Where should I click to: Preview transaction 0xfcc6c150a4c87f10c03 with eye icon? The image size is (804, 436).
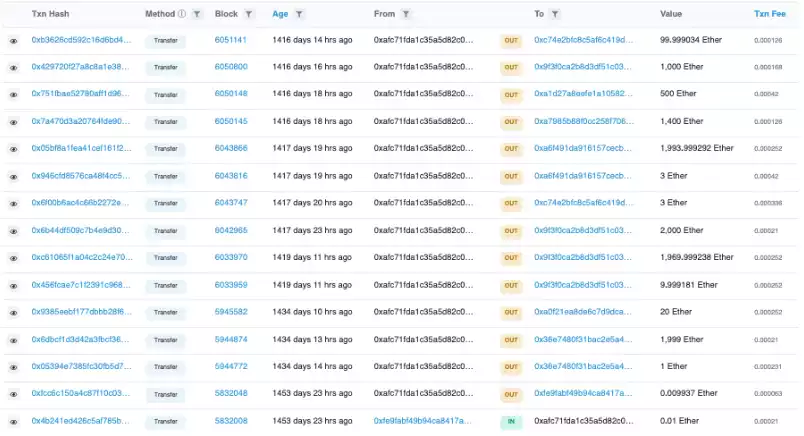(x=14, y=394)
